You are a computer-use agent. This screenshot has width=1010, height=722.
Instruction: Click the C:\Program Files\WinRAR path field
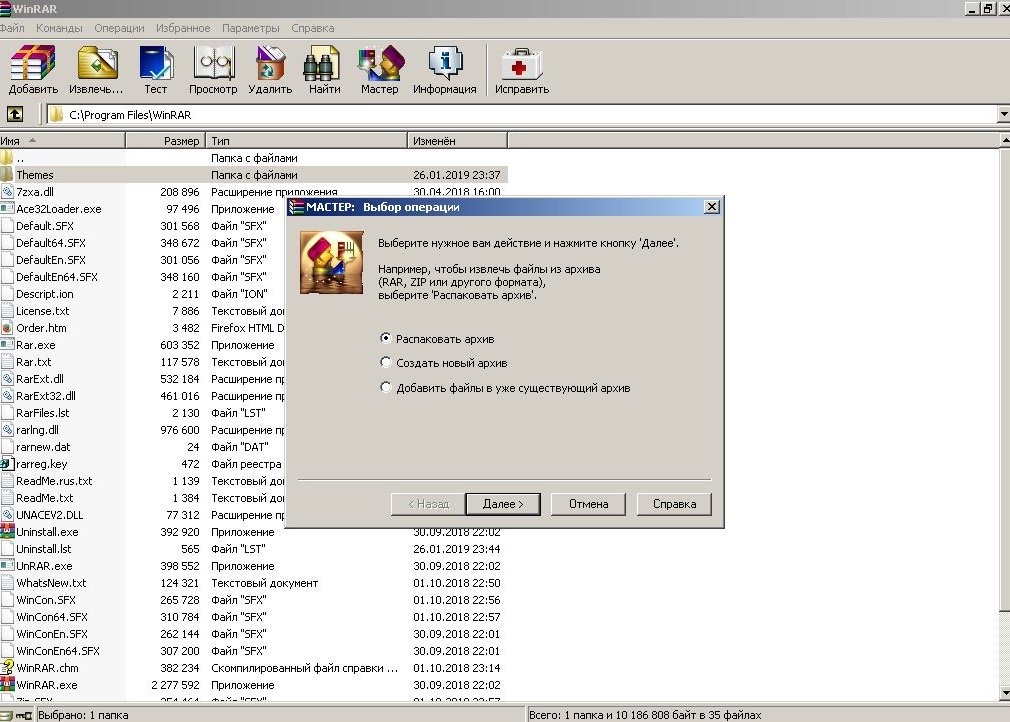(x=522, y=115)
